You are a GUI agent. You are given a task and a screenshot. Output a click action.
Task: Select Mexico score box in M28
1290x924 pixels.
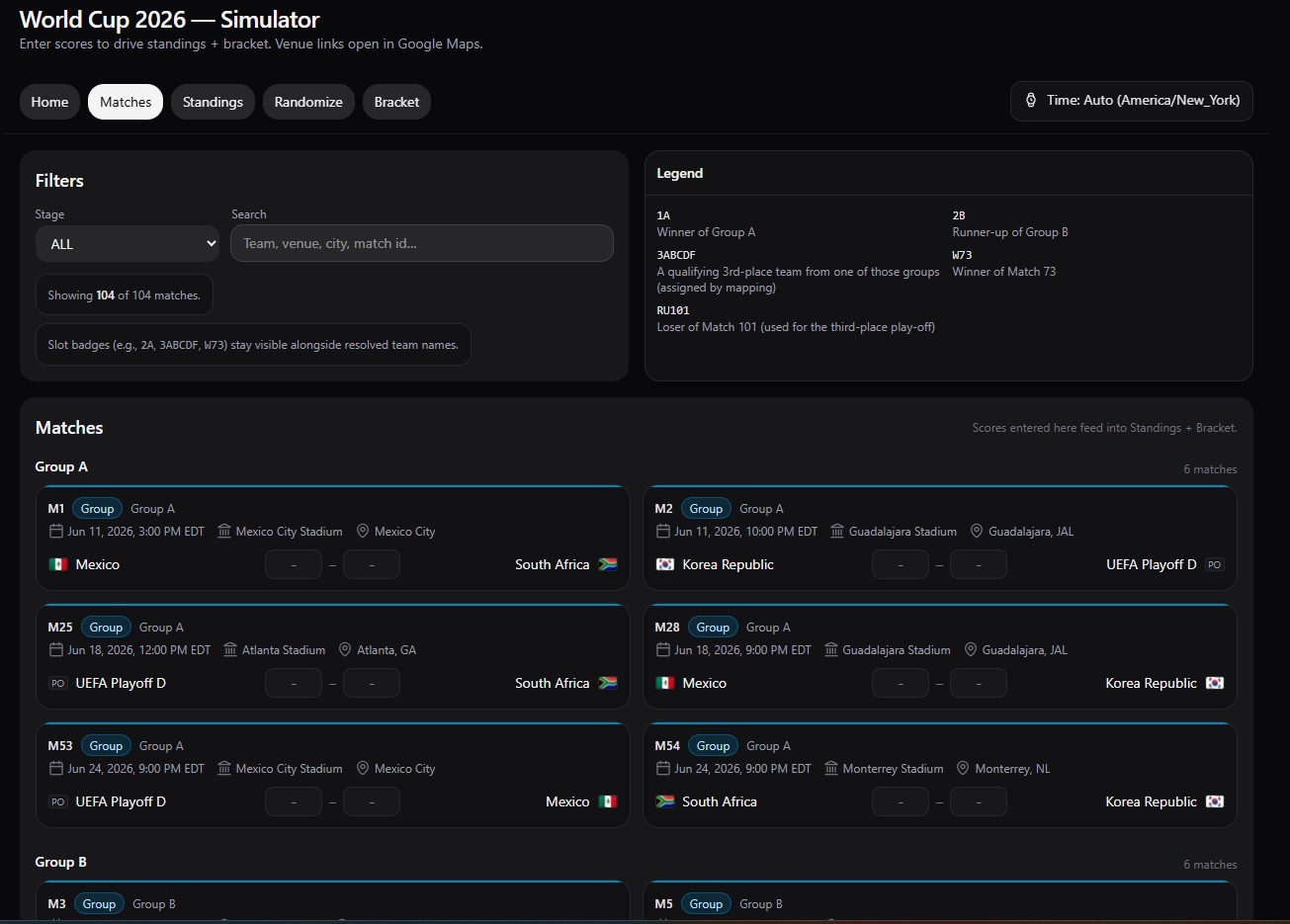pyautogui.click(x=901, y=683)
